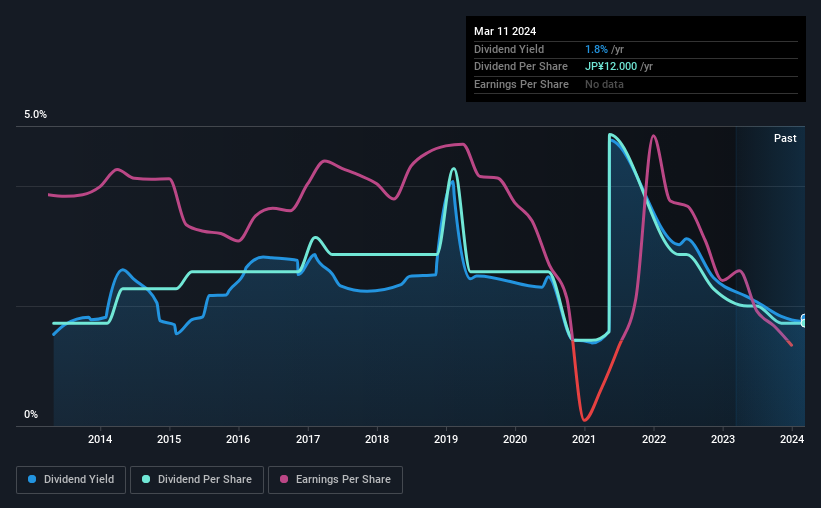Click the 2020 x-axis label

pos(515,439)
